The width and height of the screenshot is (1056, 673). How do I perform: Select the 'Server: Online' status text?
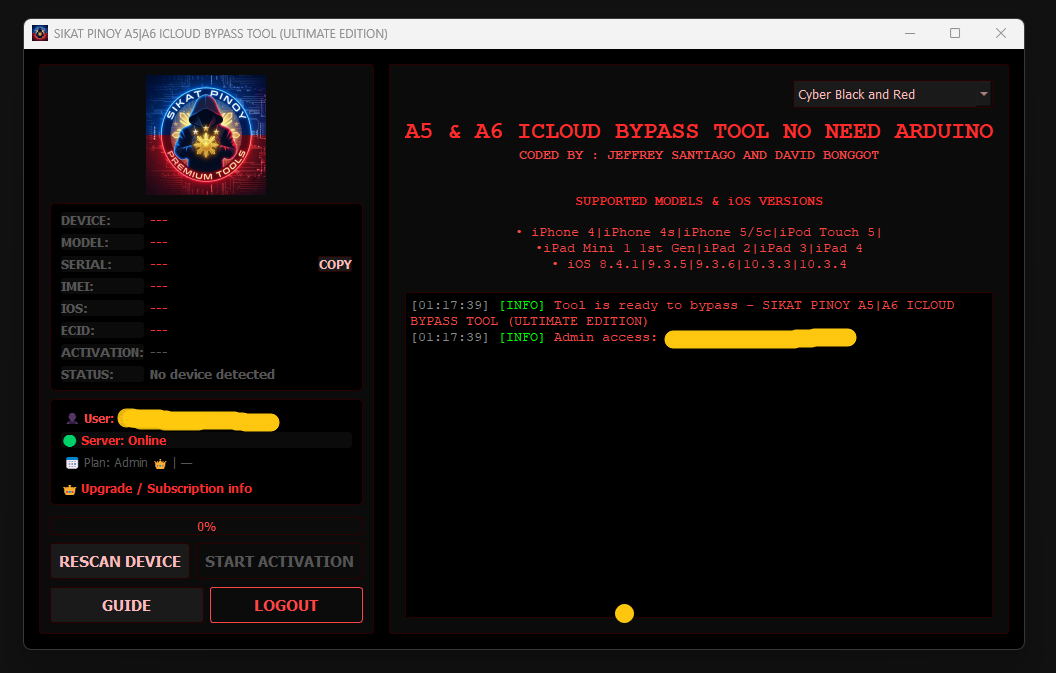click(124, 441)
